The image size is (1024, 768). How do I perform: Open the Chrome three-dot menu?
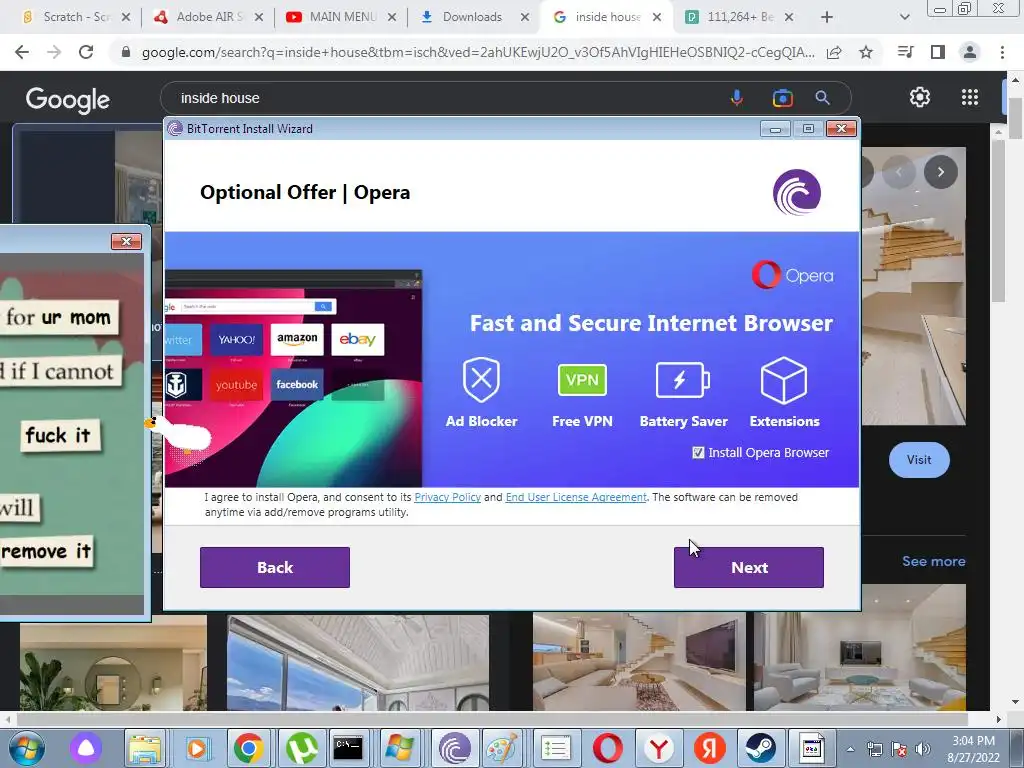1002,52
